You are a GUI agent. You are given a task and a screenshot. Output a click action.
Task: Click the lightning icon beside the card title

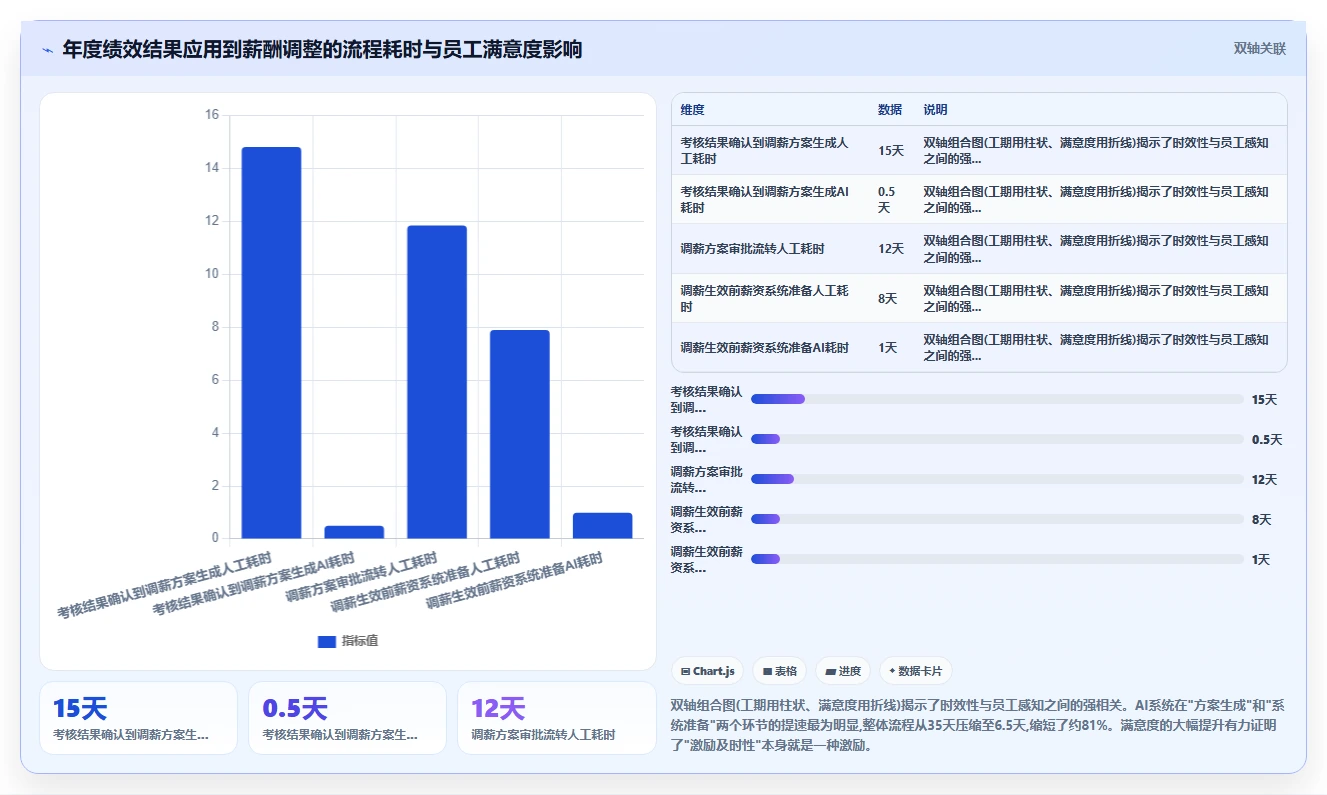48,50
